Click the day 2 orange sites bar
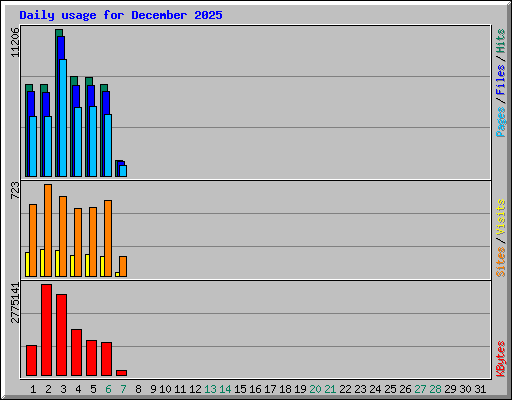512x400 pixels. click(x=48, y=230)
